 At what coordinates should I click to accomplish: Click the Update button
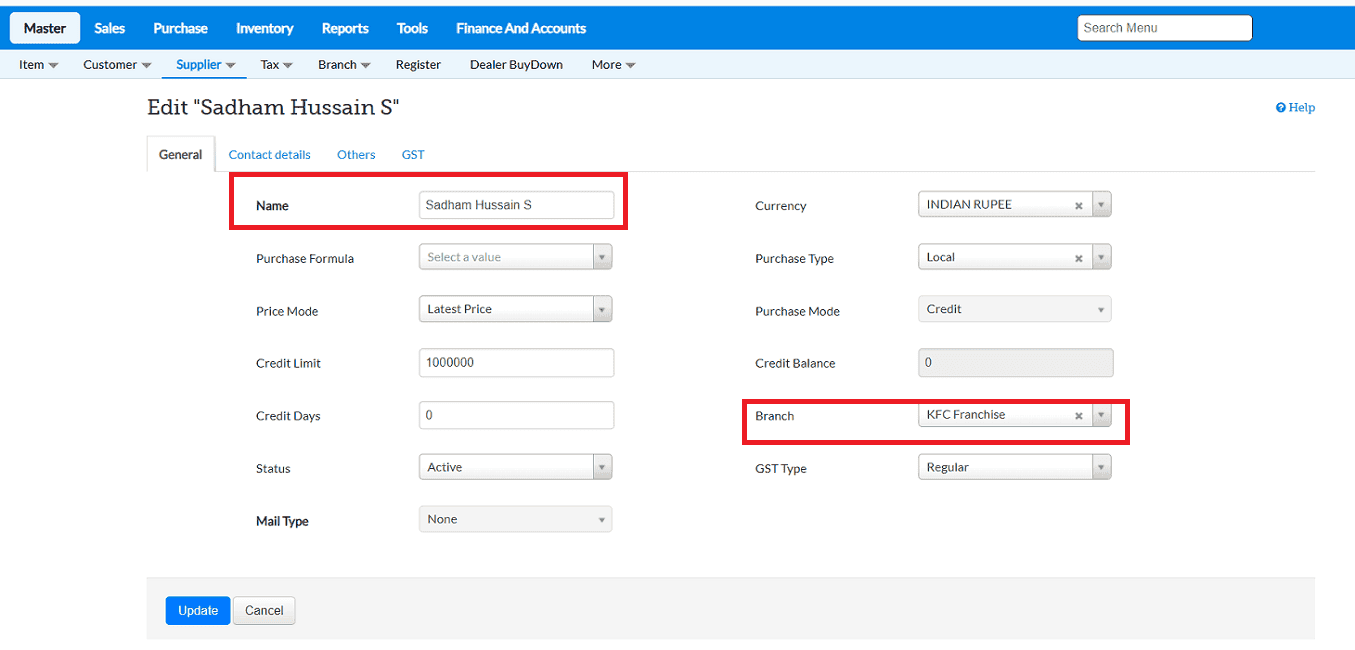click(x=198, y=611)
